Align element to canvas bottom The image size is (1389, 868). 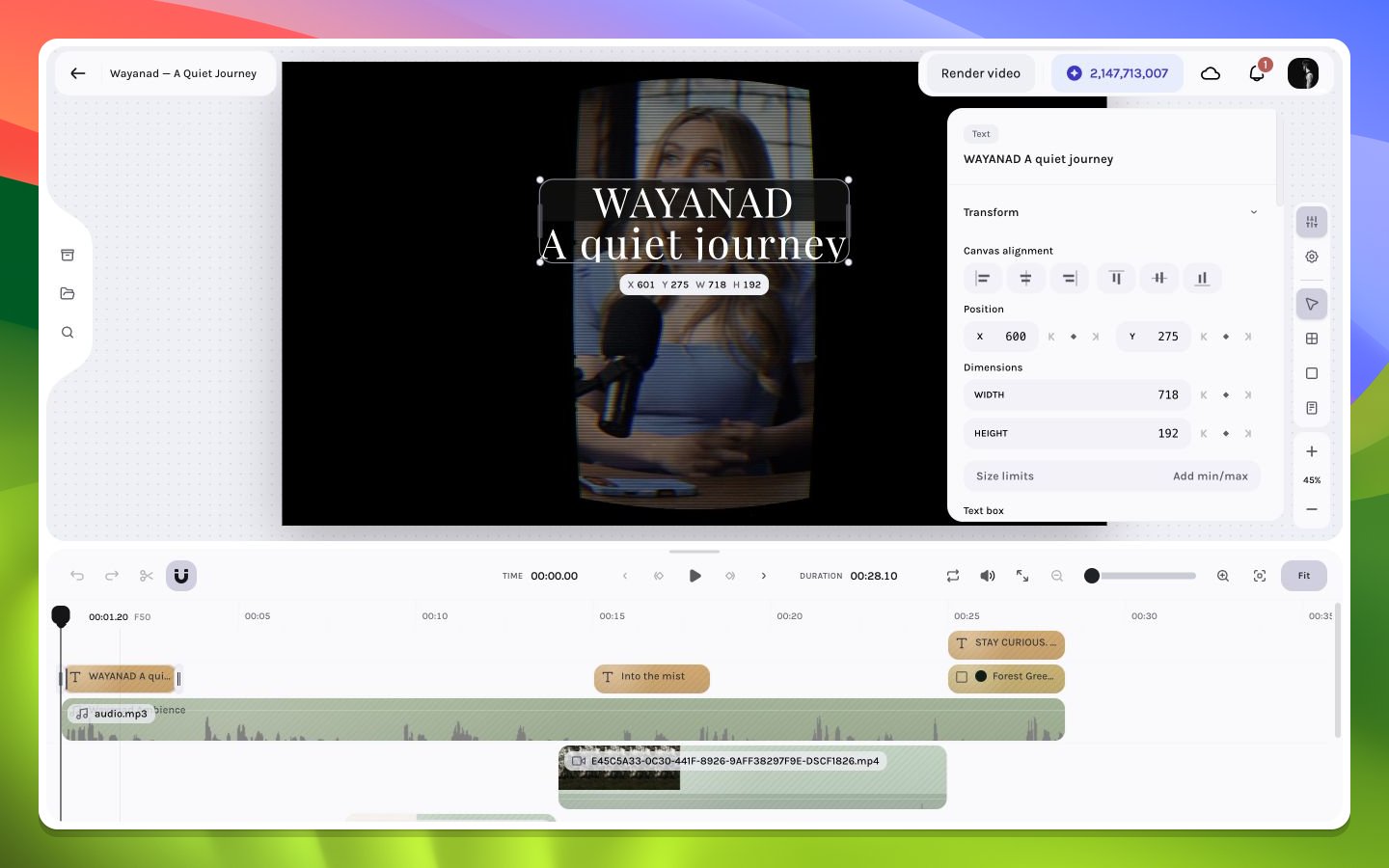pyautogui.click(x=1203, y=279)
